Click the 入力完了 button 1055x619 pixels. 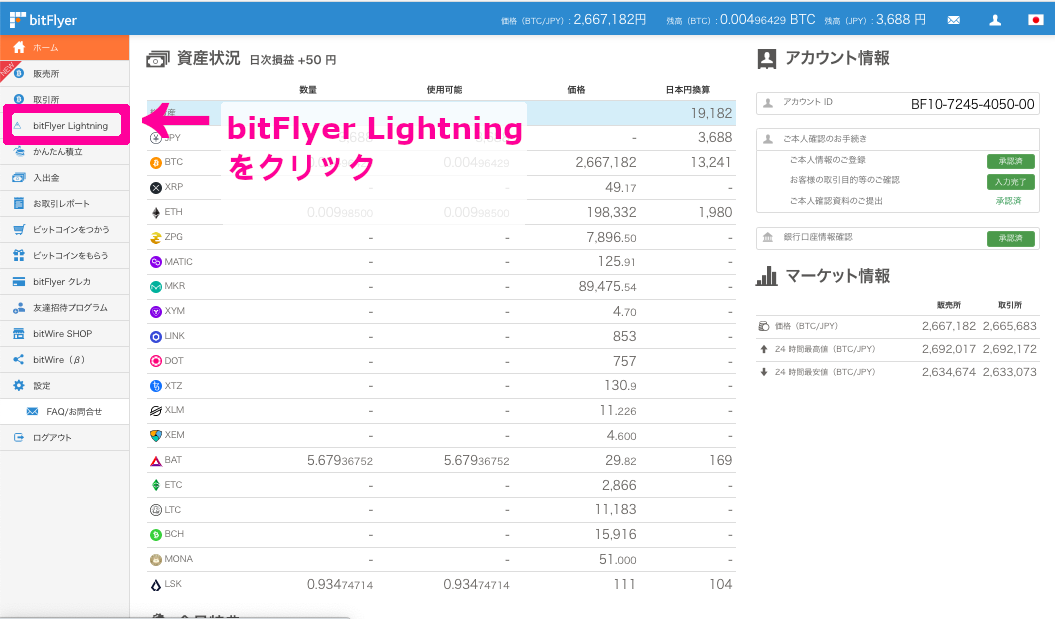point(1011,182)
